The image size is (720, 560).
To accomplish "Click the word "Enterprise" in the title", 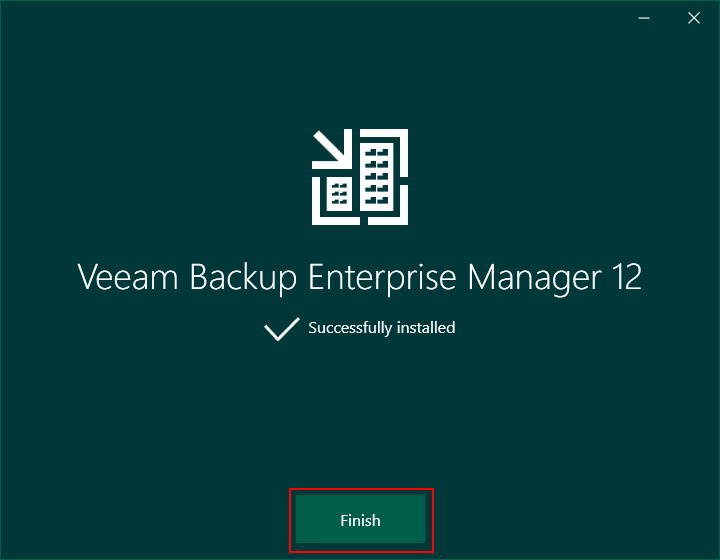I will (382, 278).
